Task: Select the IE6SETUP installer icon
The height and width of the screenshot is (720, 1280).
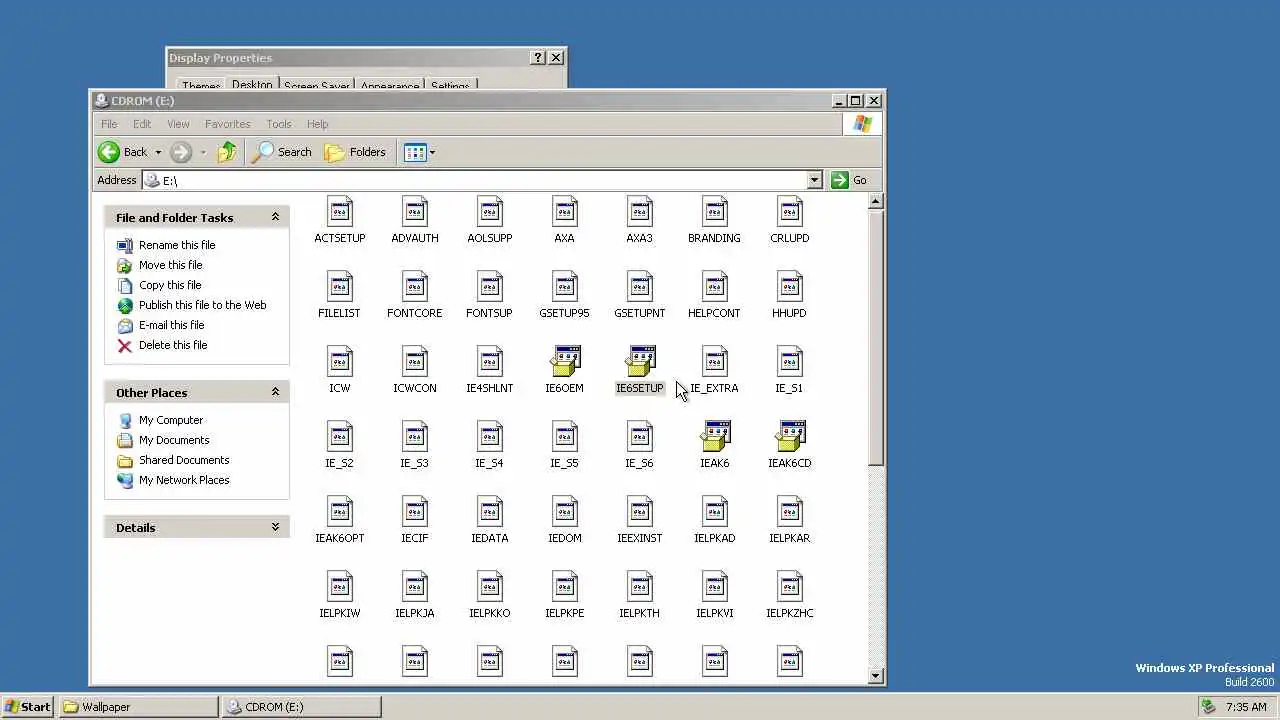Action: pos(640,362)
